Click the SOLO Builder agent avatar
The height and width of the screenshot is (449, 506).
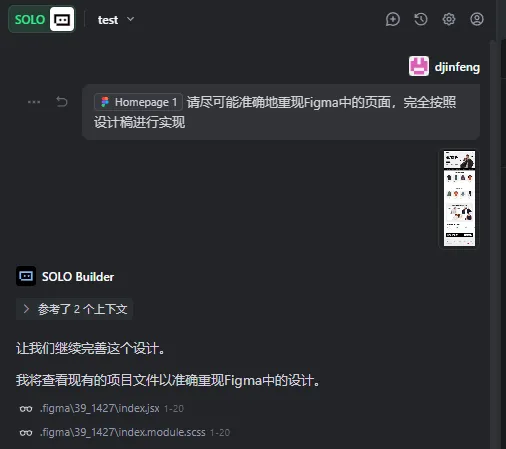coord(26,276)
